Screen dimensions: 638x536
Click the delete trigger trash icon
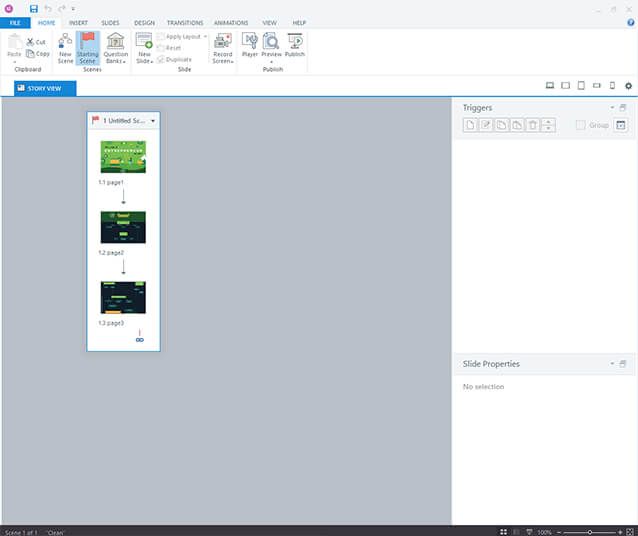click(533, 125)
